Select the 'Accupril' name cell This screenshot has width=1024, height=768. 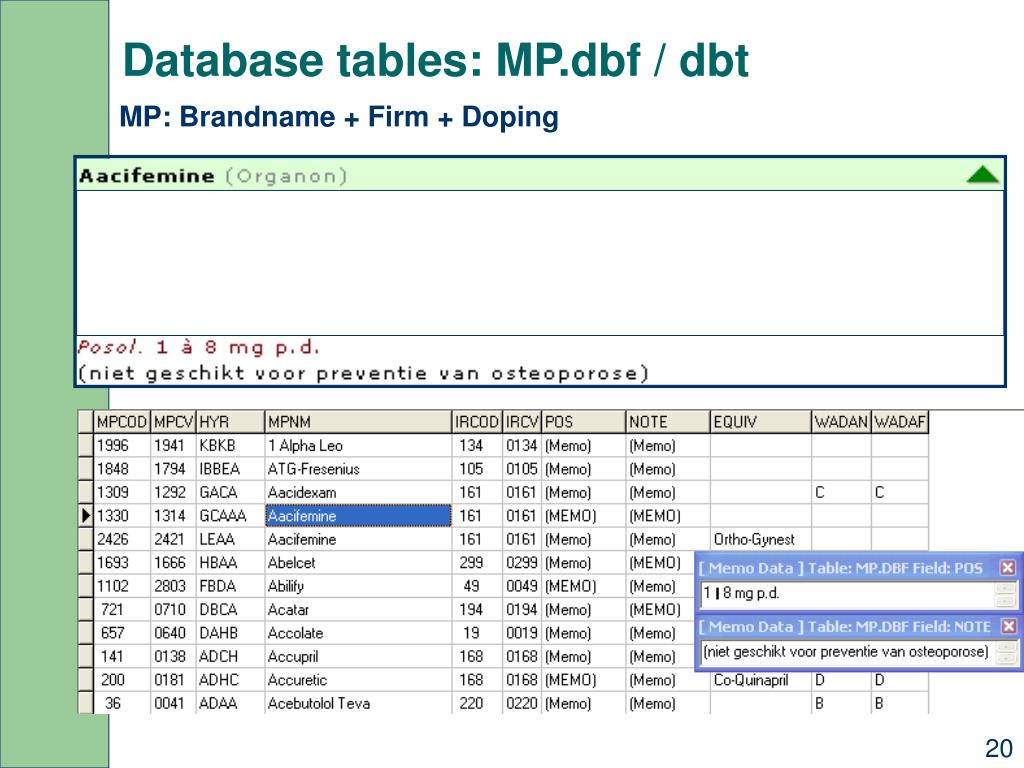coord(359,656)
